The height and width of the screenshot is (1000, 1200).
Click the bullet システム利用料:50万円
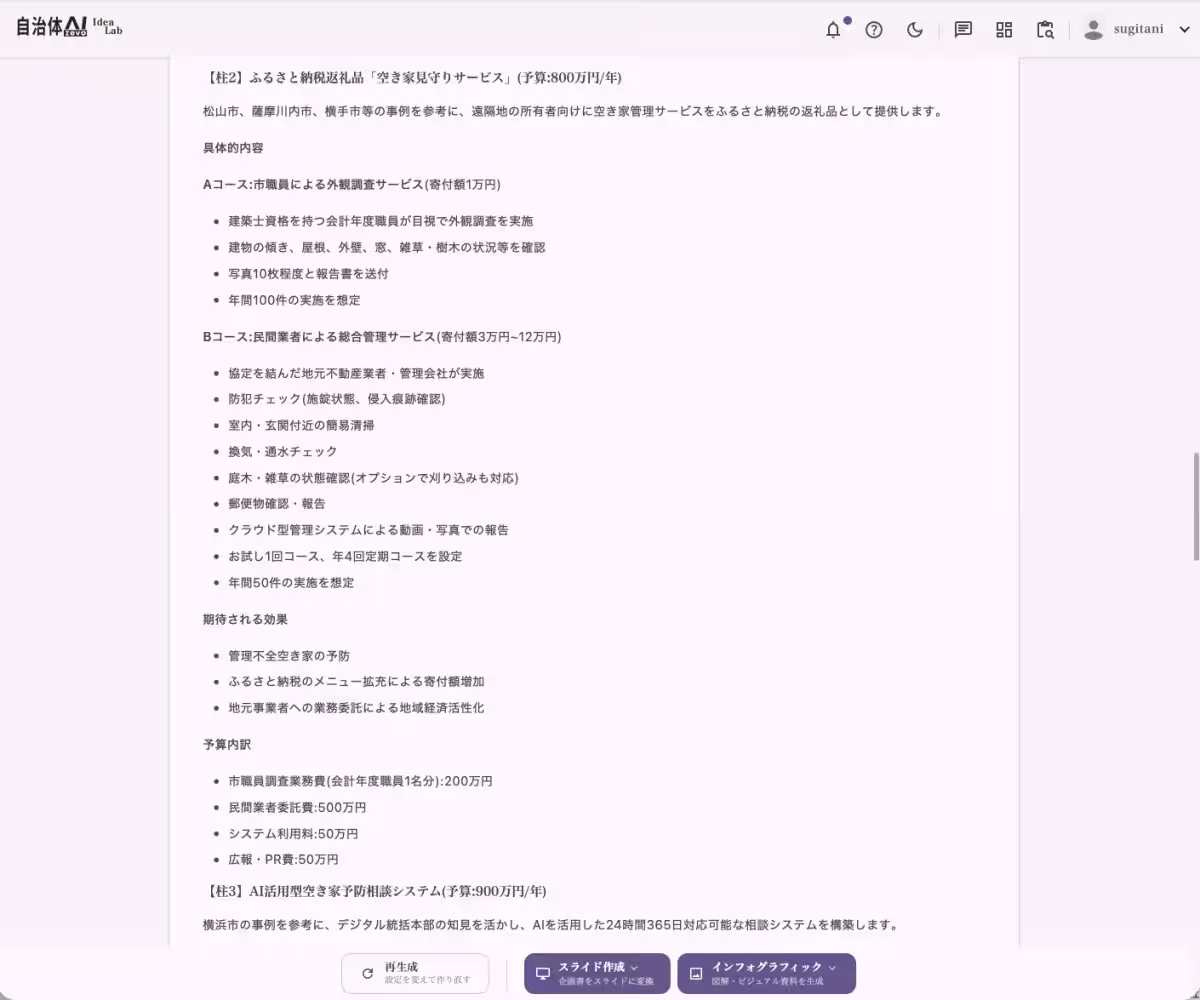click(x=293, y=833)
